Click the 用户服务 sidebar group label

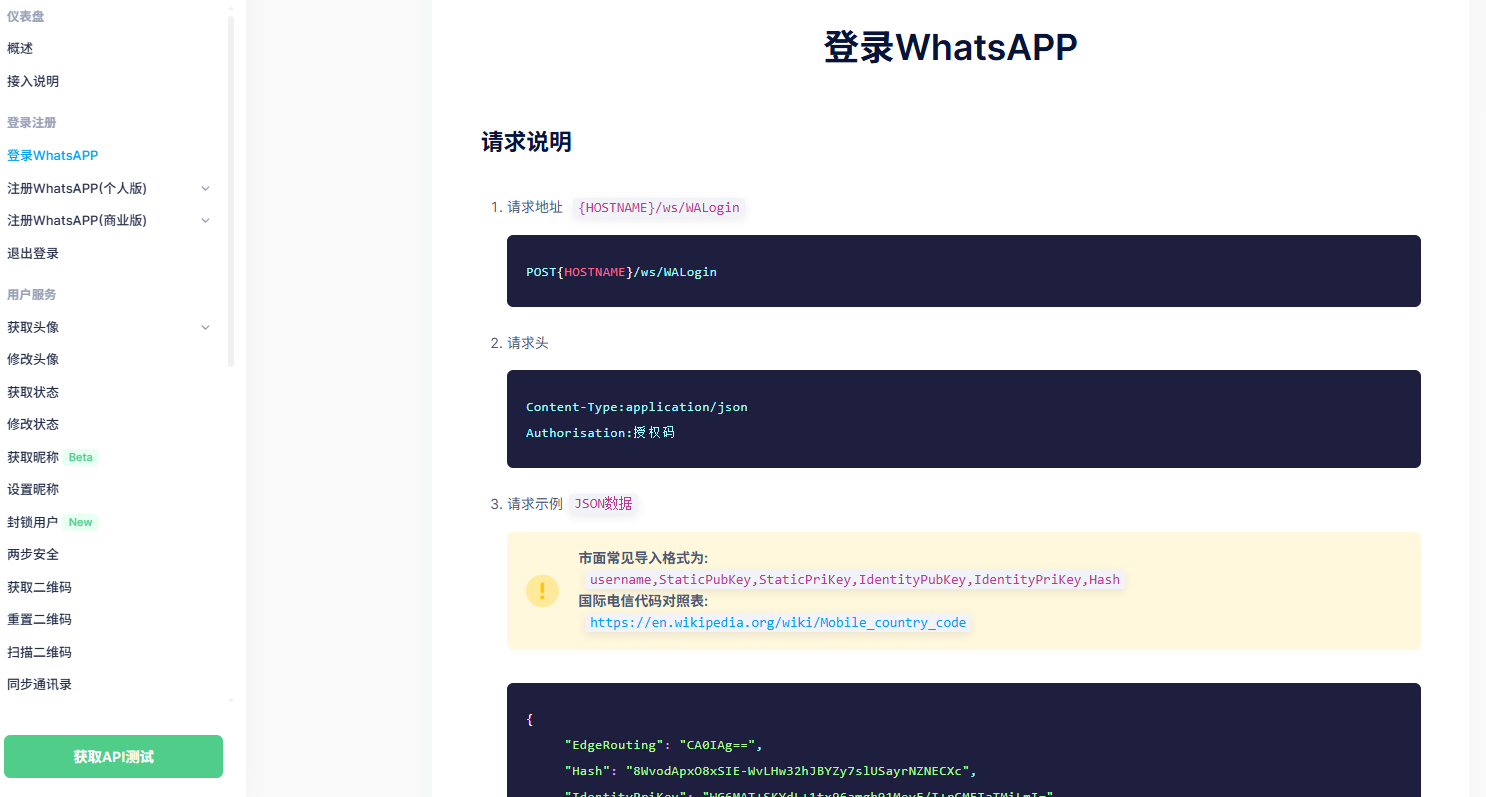point(31,294)
